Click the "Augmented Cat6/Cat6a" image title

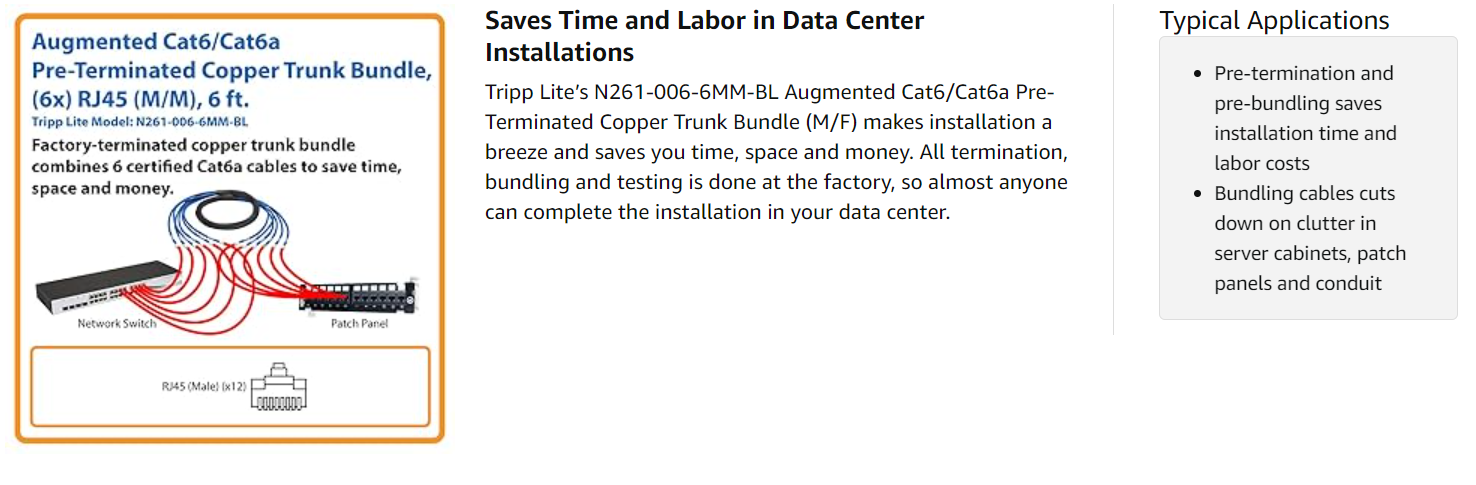[156, 42]
